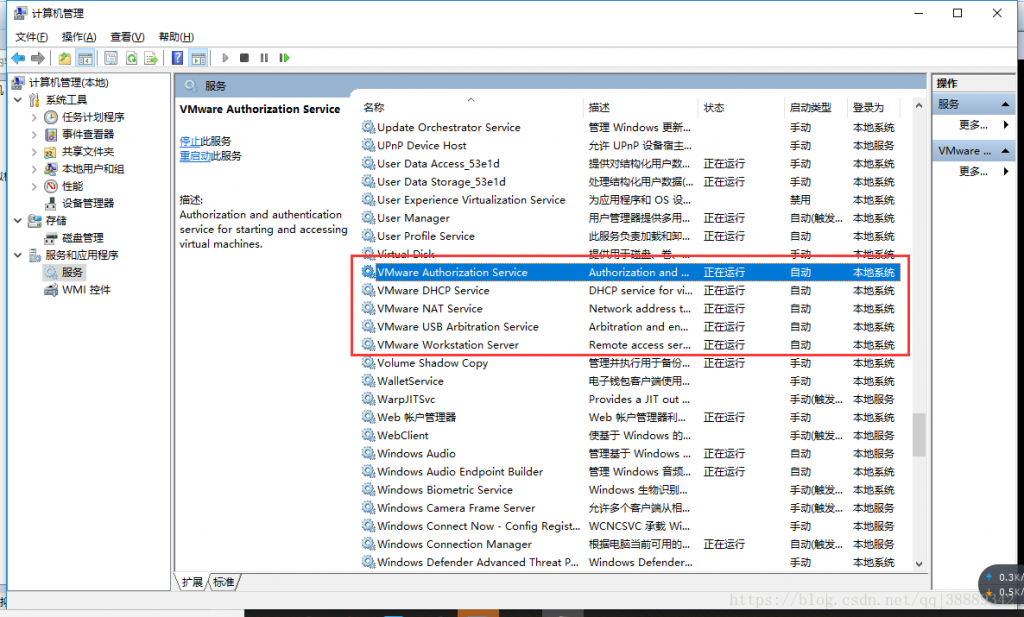The width and height of the screenshot is (1024, 617).
Task: Open 更多 under 服务 actions
Action: [973, 125]
